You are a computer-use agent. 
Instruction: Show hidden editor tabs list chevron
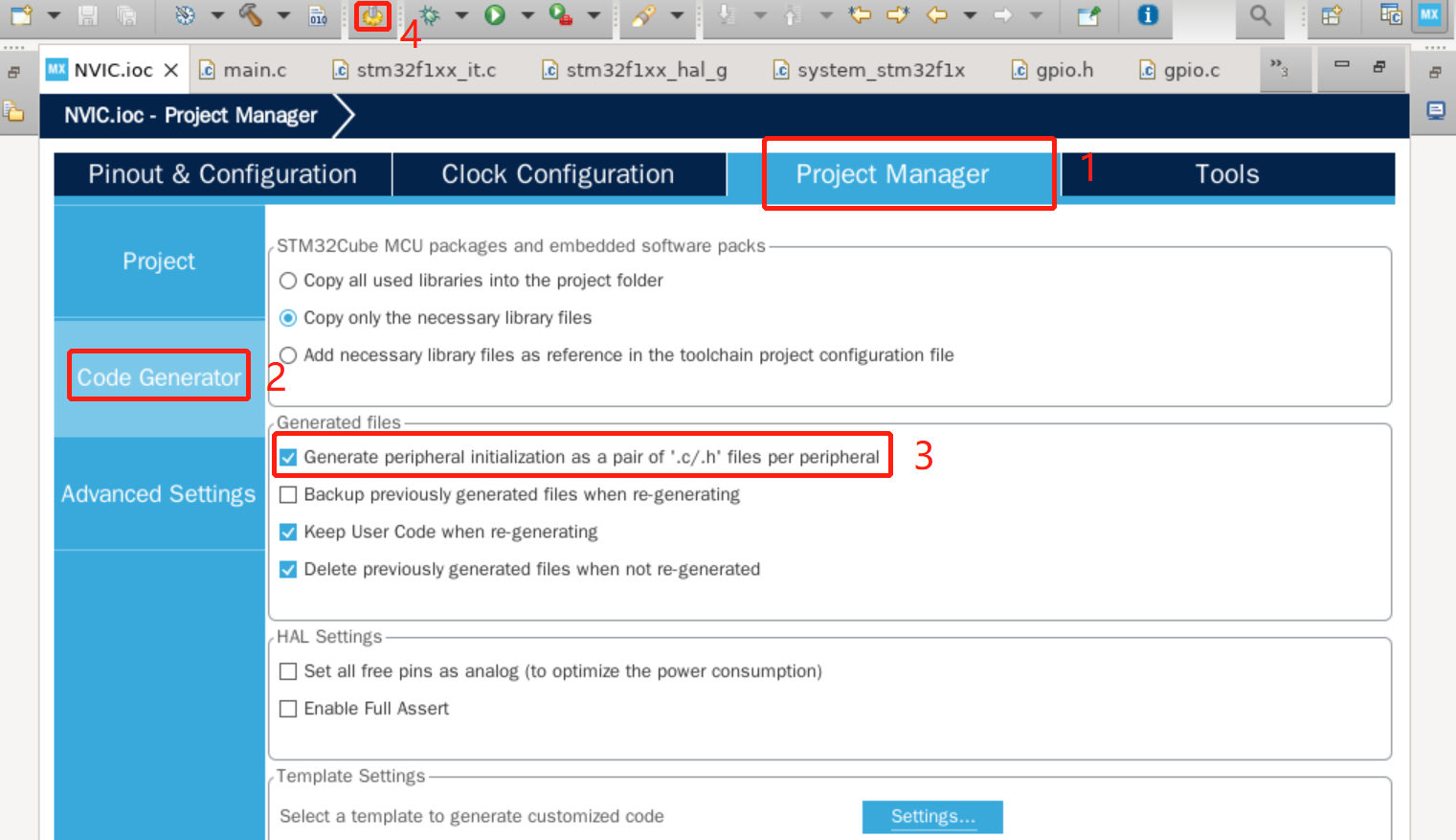[1279, 68]
